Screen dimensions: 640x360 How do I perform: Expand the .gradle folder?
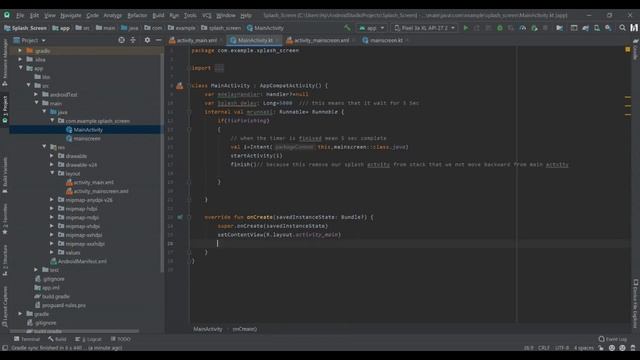click(x=20, y=51)
